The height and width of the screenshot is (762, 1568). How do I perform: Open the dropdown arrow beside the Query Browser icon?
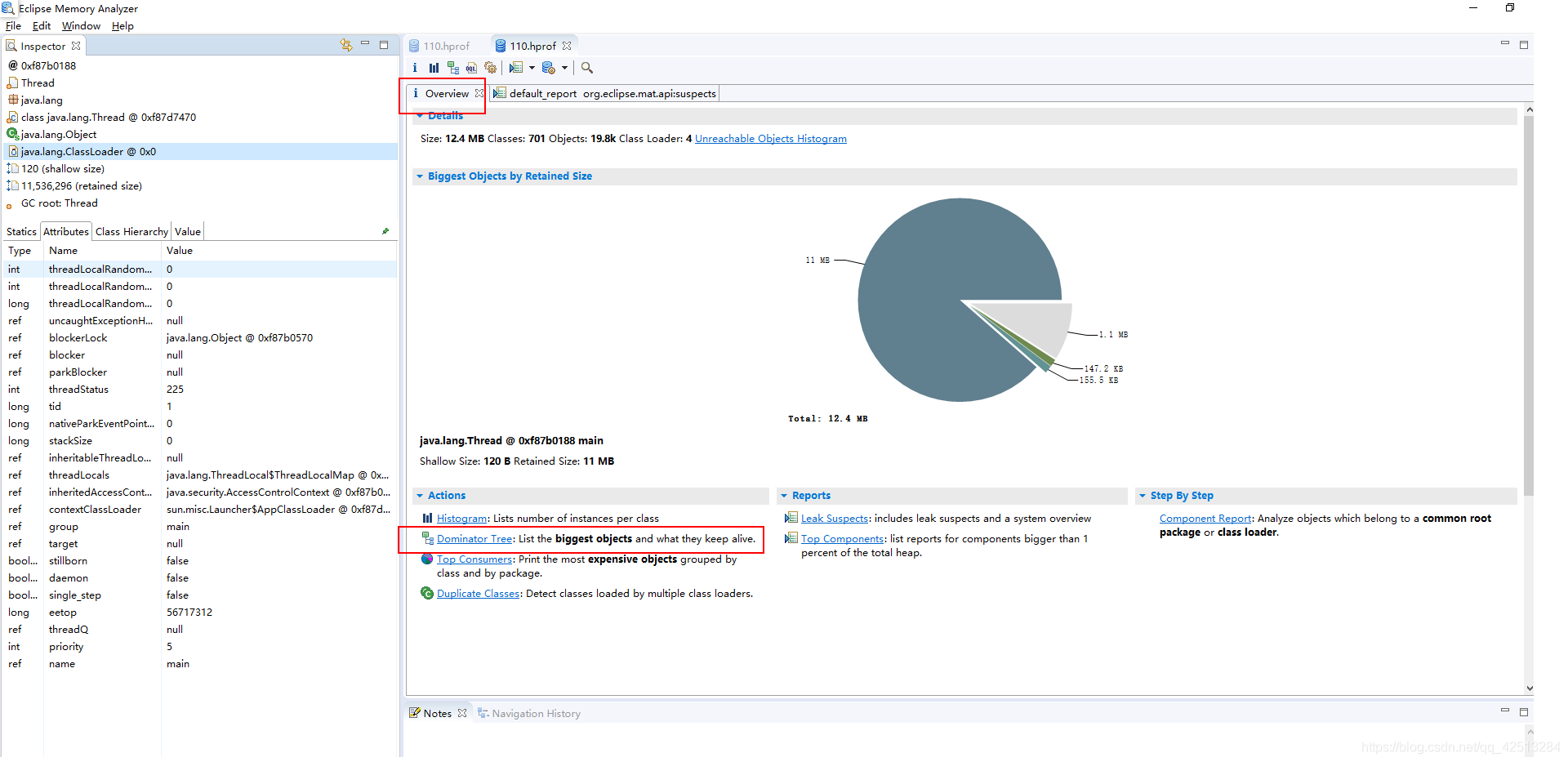564,68
